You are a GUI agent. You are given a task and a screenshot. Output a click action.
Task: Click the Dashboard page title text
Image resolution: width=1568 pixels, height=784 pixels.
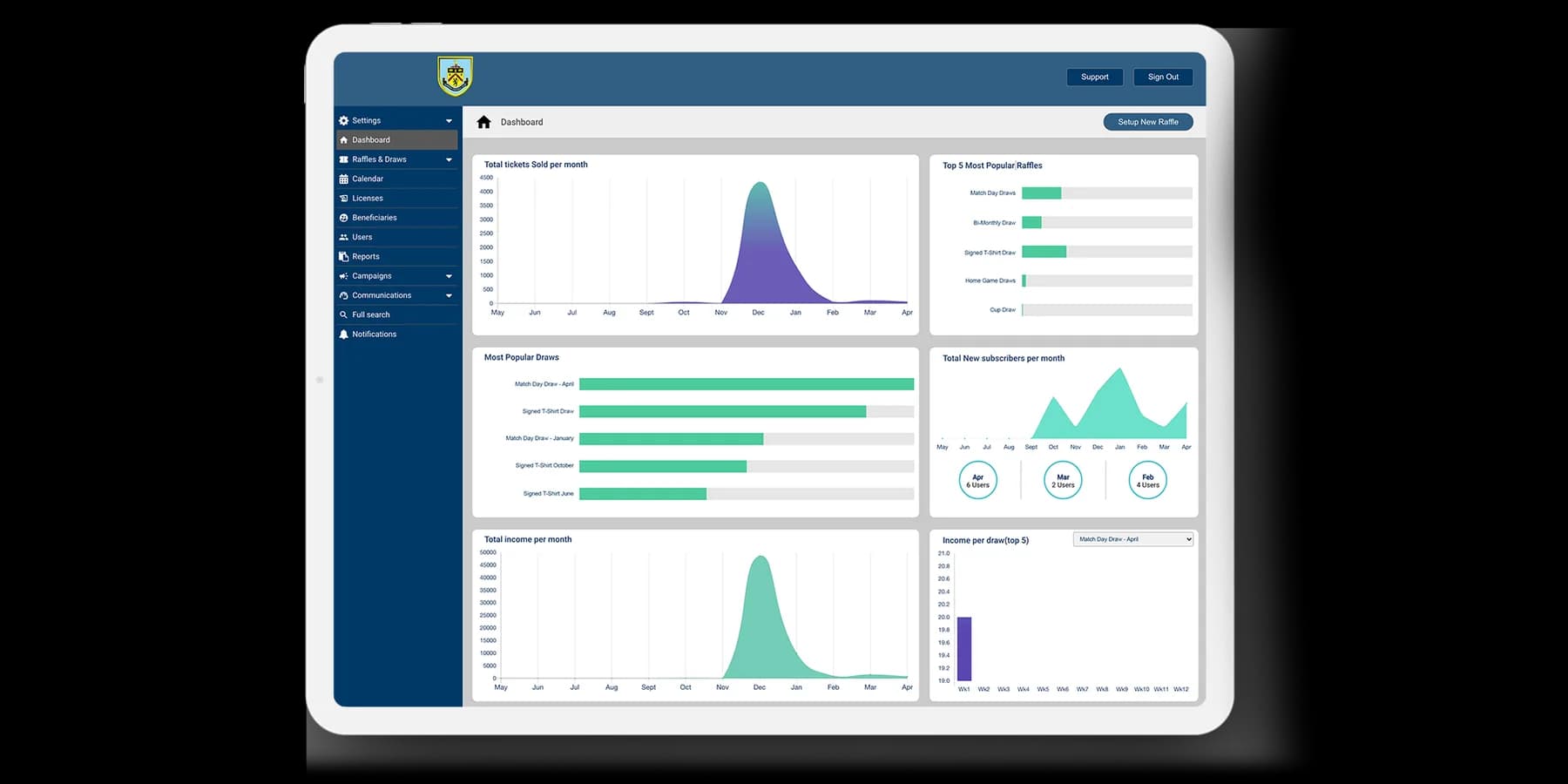522,122
